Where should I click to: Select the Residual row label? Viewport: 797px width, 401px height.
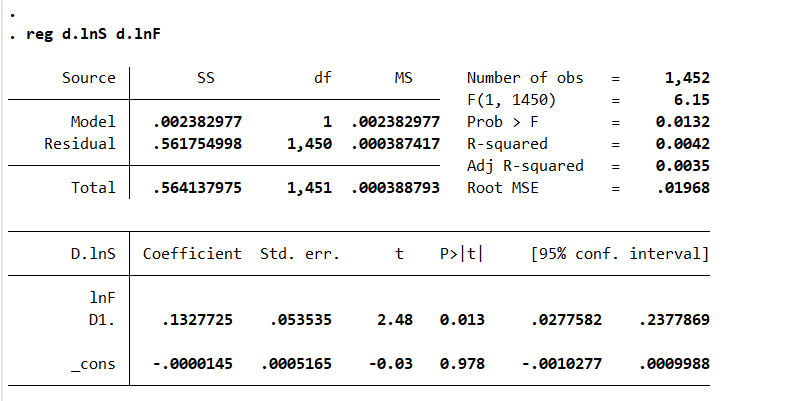point(80,144)
